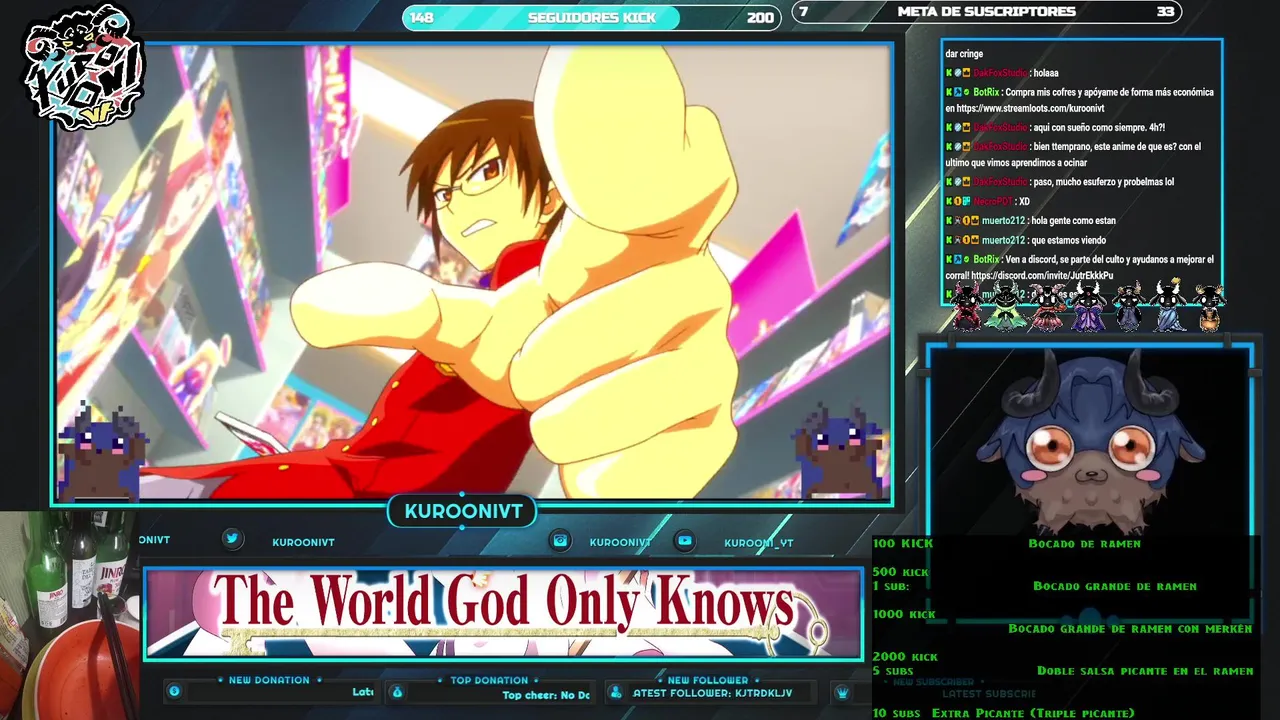Click the anime video feed
This screenshot has width=1280, height=720.
(472, 273)
